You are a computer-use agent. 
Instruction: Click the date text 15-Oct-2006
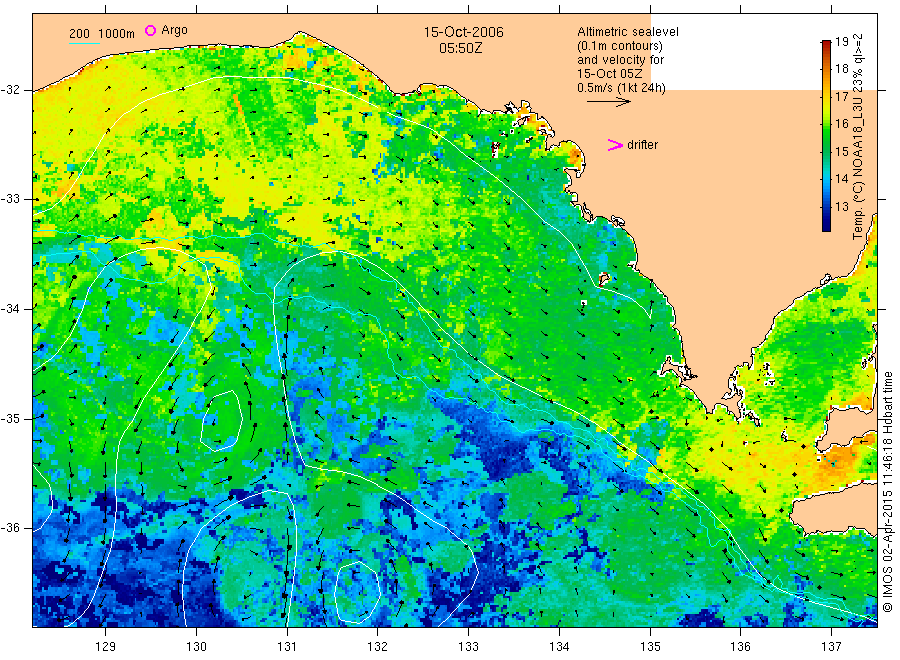pyautogui.click(x=463, y=32)
